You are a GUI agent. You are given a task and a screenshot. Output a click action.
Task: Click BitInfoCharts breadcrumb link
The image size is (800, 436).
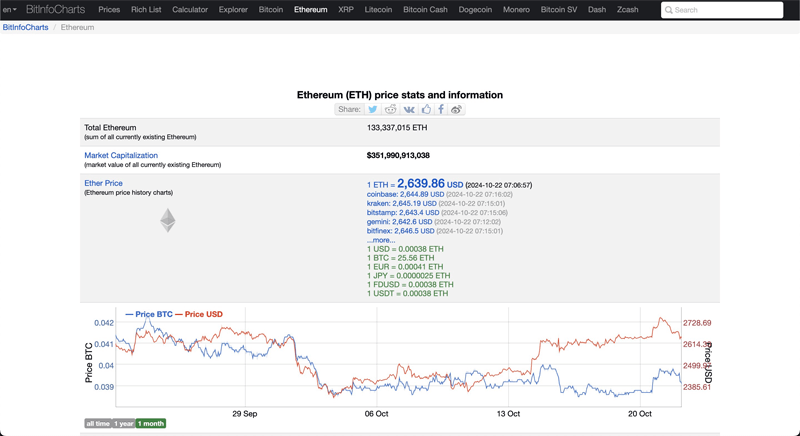click(26, 28)
